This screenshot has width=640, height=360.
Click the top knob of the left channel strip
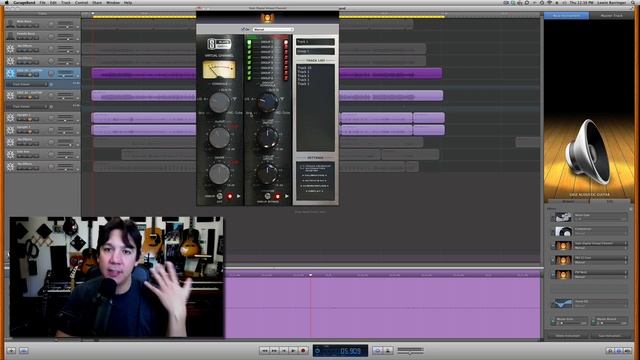pos(220,102)
